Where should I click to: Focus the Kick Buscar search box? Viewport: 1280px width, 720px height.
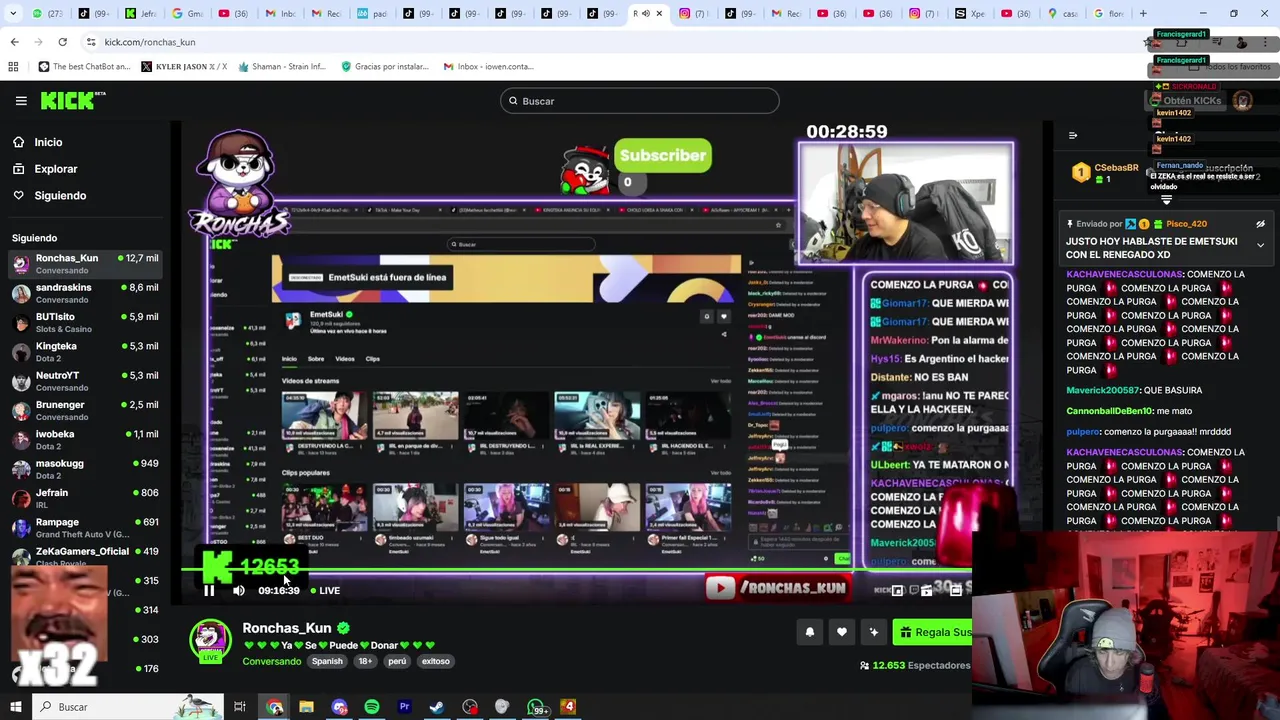click(x=639, y=101)
